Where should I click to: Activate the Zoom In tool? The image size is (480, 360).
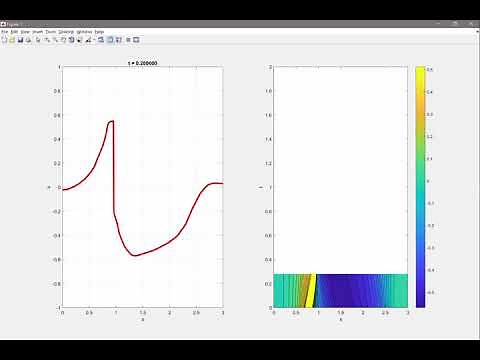tap(47, 40)
